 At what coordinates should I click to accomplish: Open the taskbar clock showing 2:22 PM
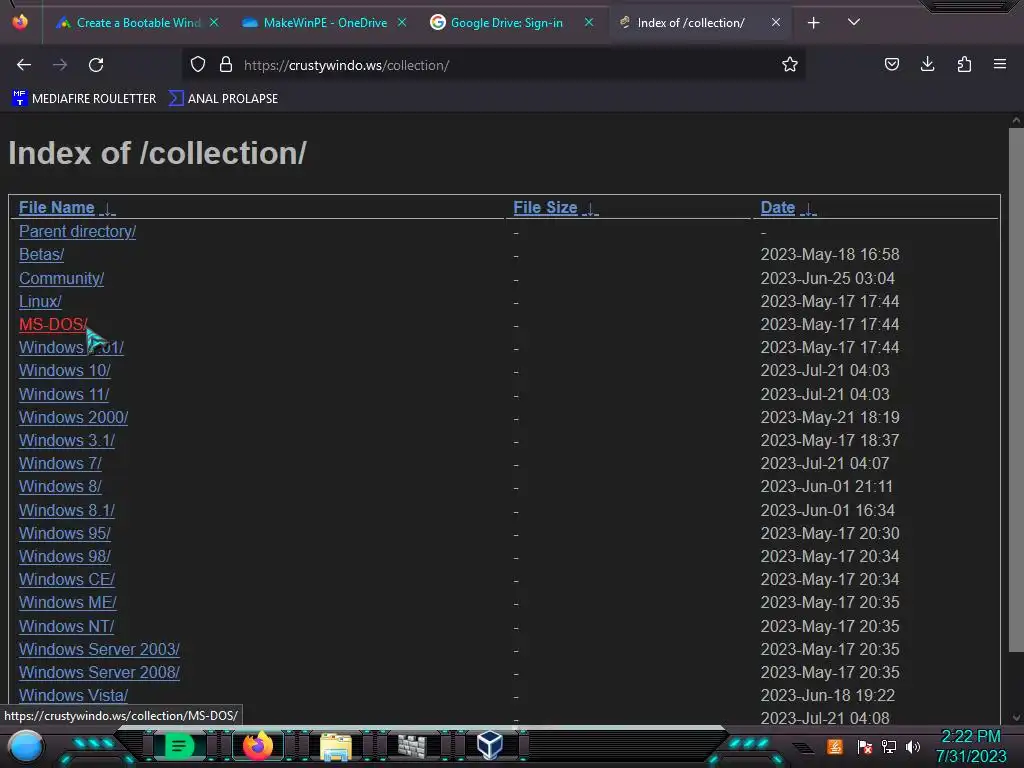click(970, 737)
